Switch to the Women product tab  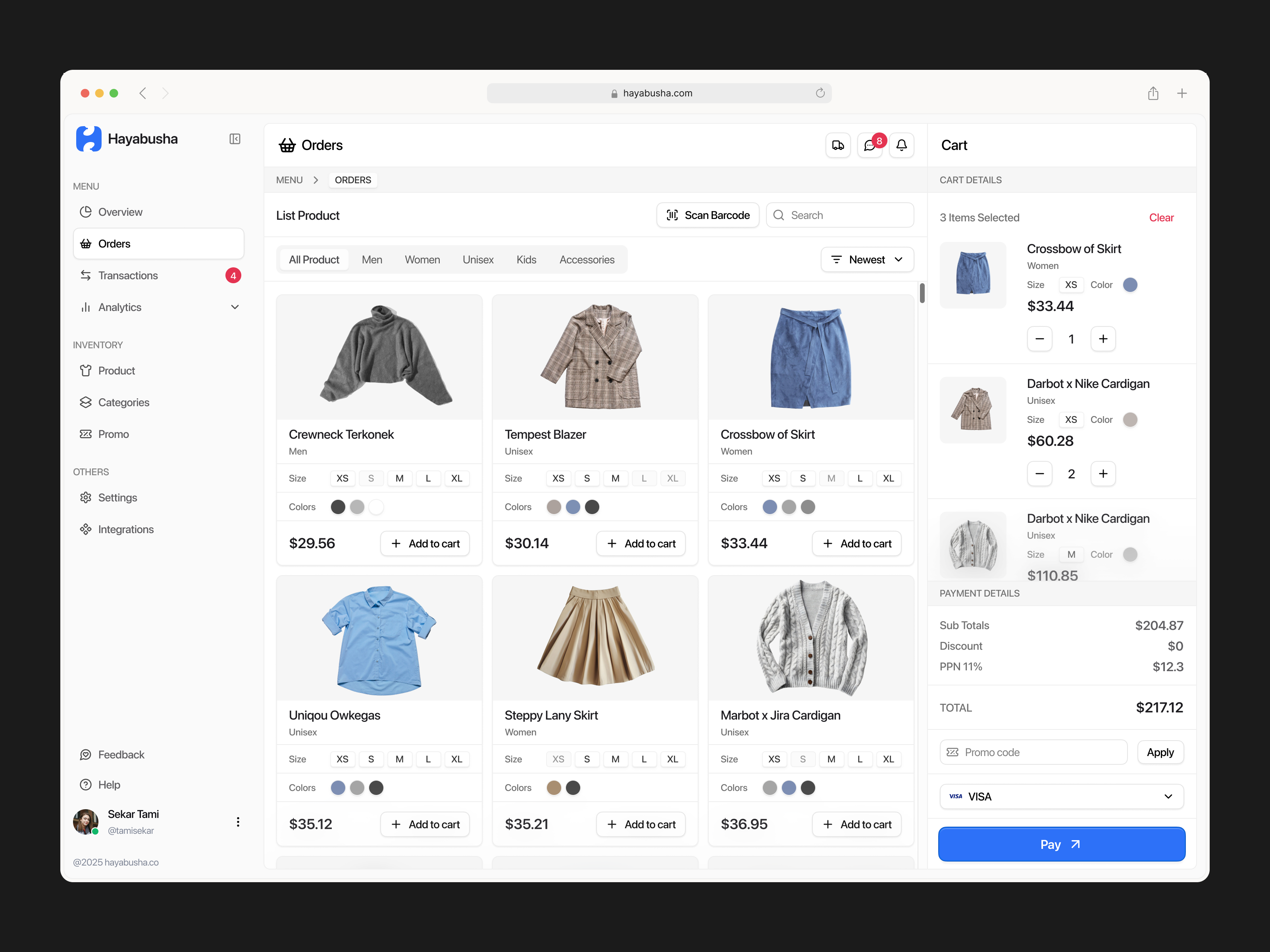422,259
